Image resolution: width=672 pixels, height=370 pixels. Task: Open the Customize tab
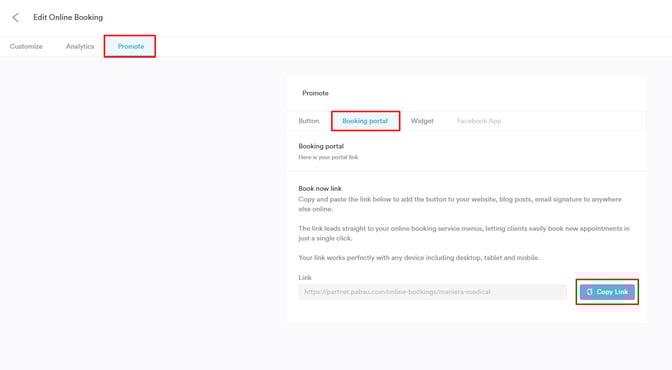[x=26, y=46]
